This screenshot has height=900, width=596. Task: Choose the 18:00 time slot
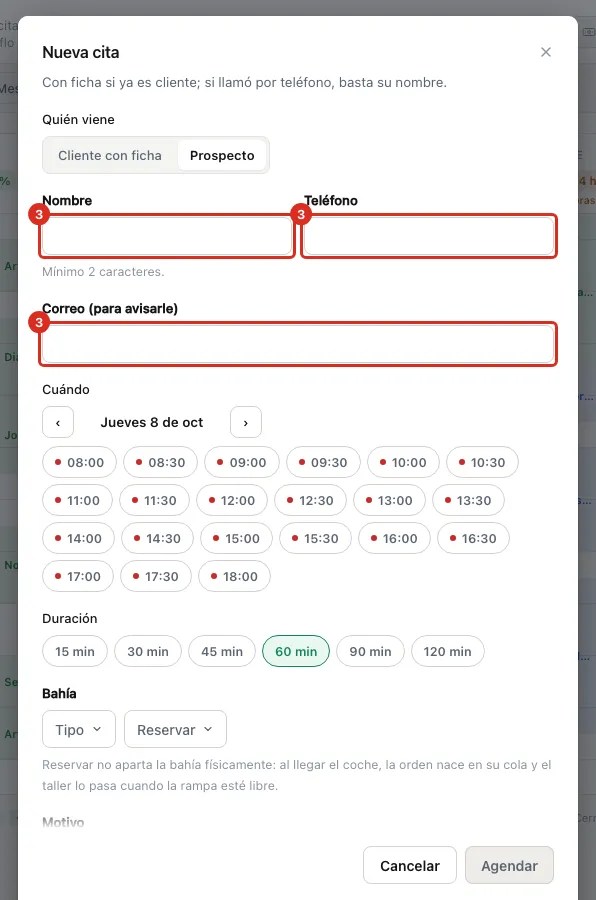(x=234, y=576)
